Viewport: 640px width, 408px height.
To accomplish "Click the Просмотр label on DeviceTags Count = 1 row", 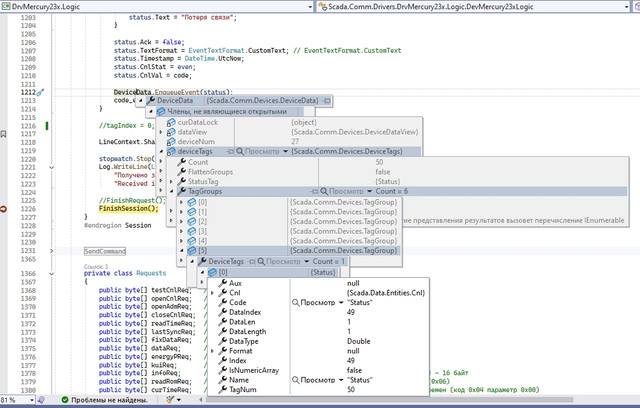I will [x=283, y=262].
